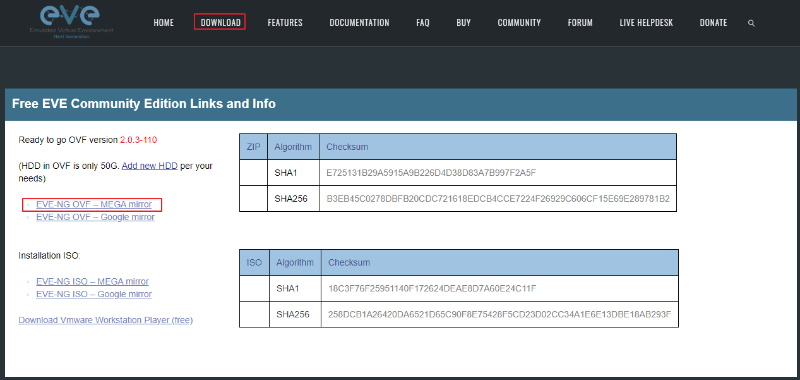Screen dimensions: 800x380
Task: Open the COMMUNITY menu item
Action: tap(519, 23)
